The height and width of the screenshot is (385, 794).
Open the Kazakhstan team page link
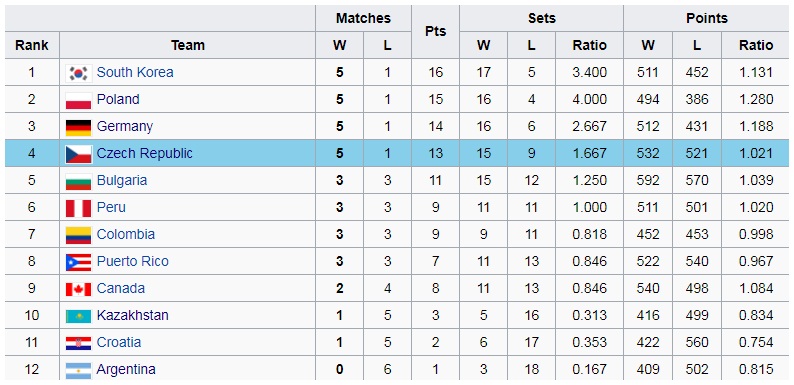click(132, 315)
